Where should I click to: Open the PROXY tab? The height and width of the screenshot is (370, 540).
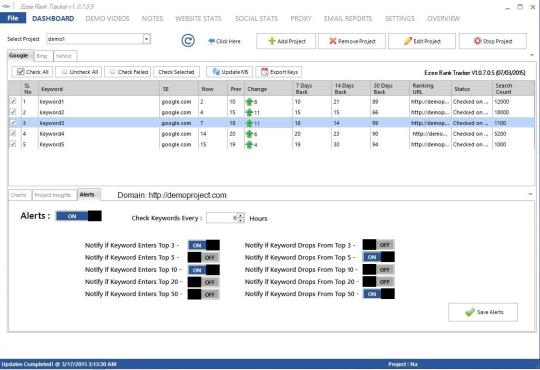point(301,19)
